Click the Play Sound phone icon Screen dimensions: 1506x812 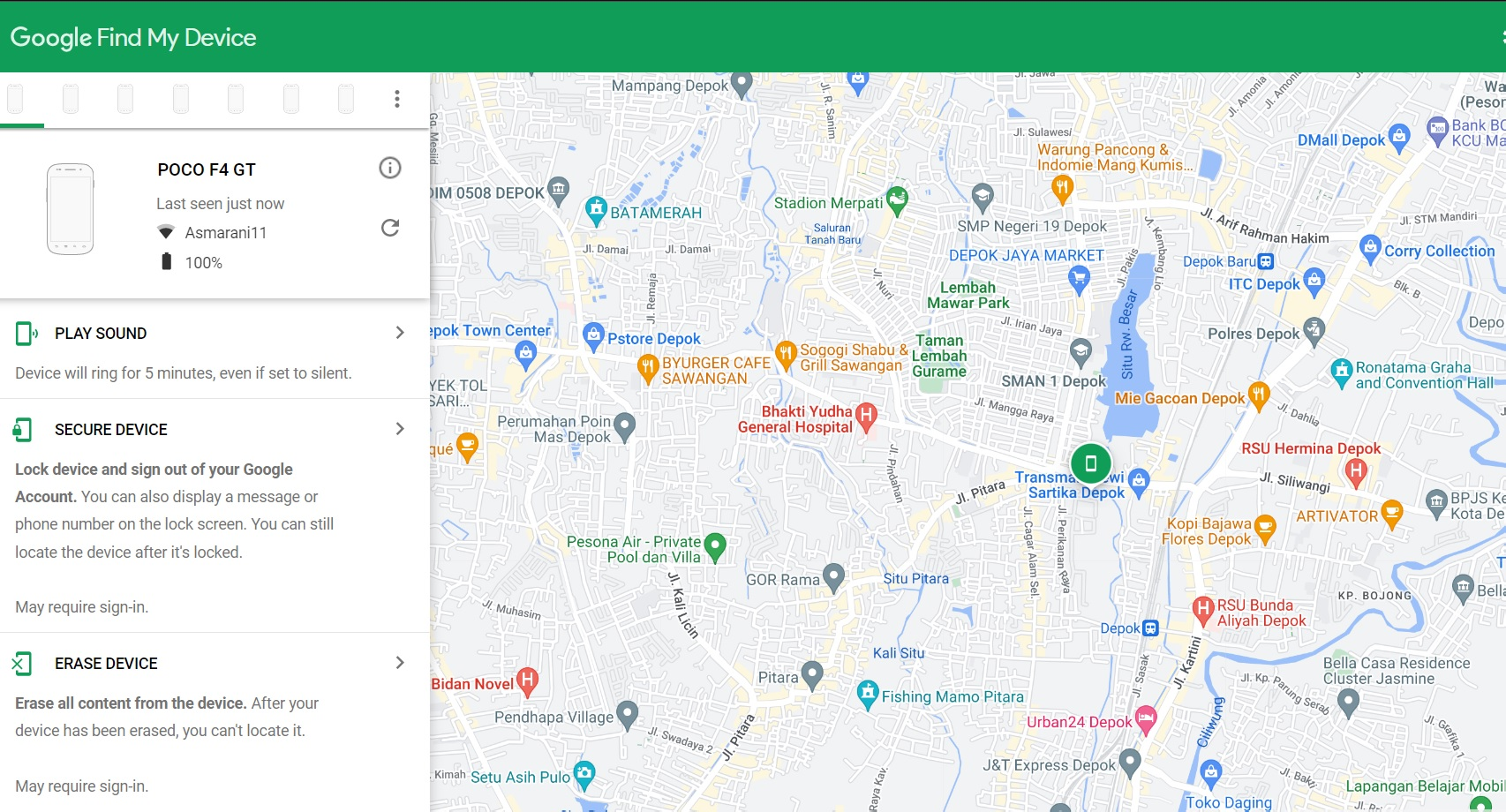(x=26, y=334)
